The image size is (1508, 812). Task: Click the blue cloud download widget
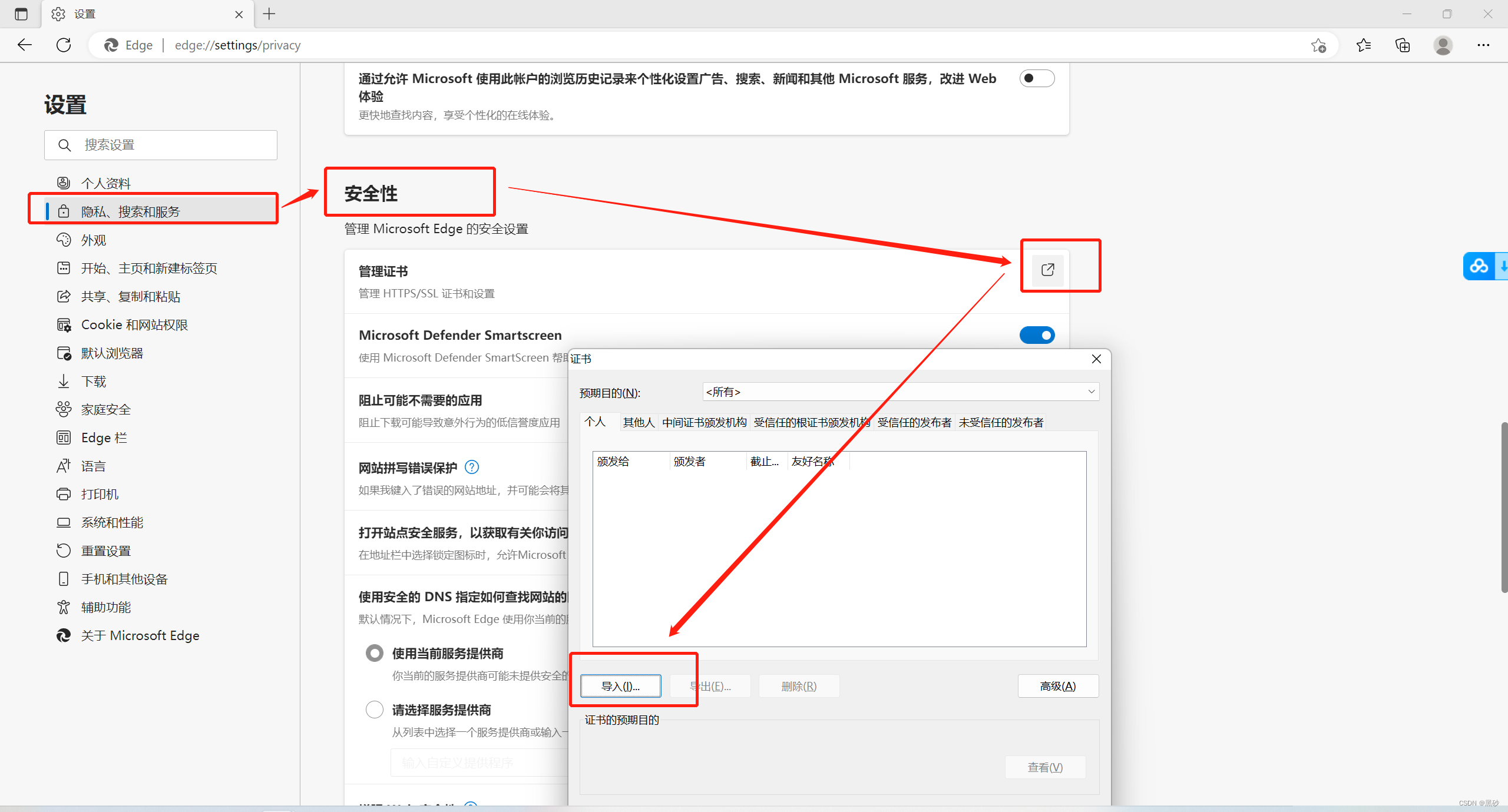coord(1479,266)
